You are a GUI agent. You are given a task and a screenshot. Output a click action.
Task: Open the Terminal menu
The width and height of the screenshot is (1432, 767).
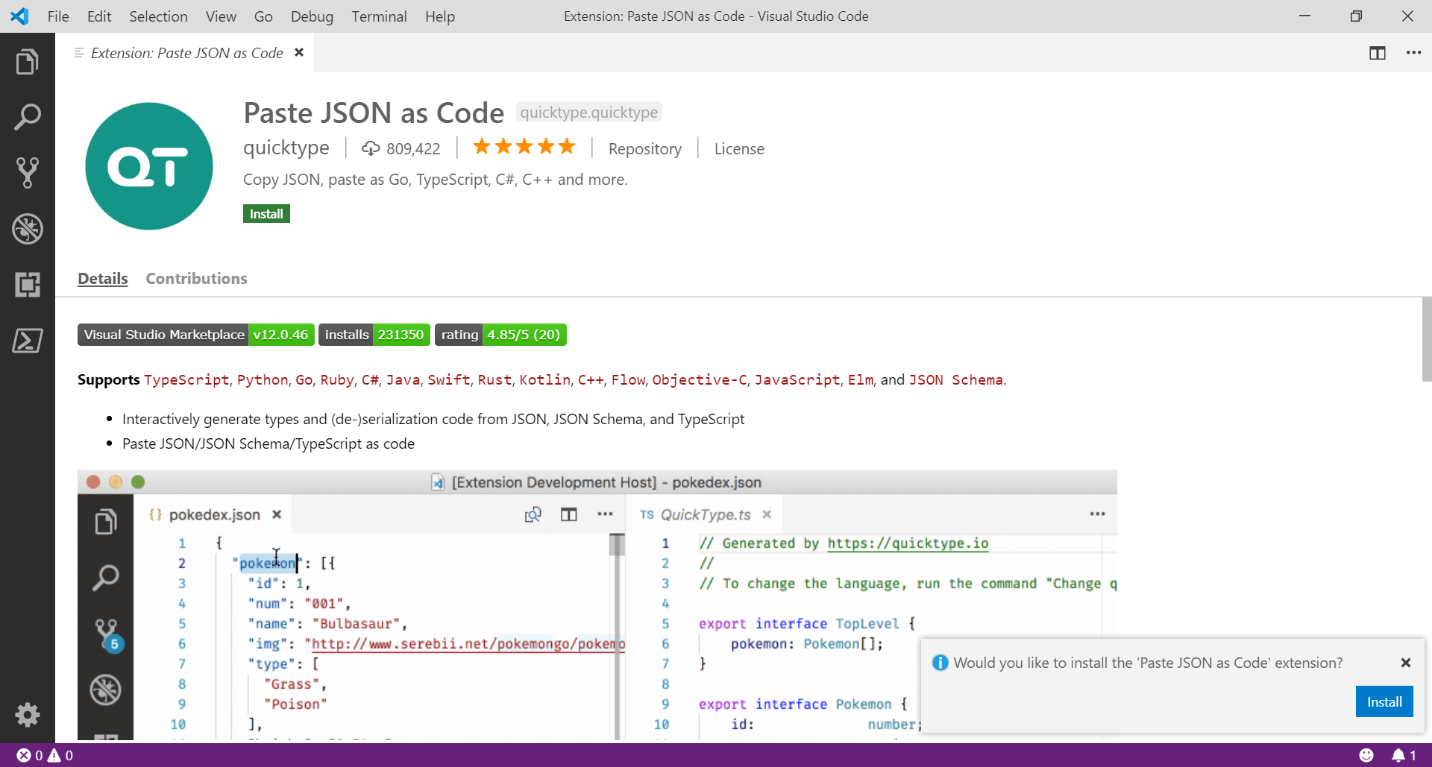(379, 16)
